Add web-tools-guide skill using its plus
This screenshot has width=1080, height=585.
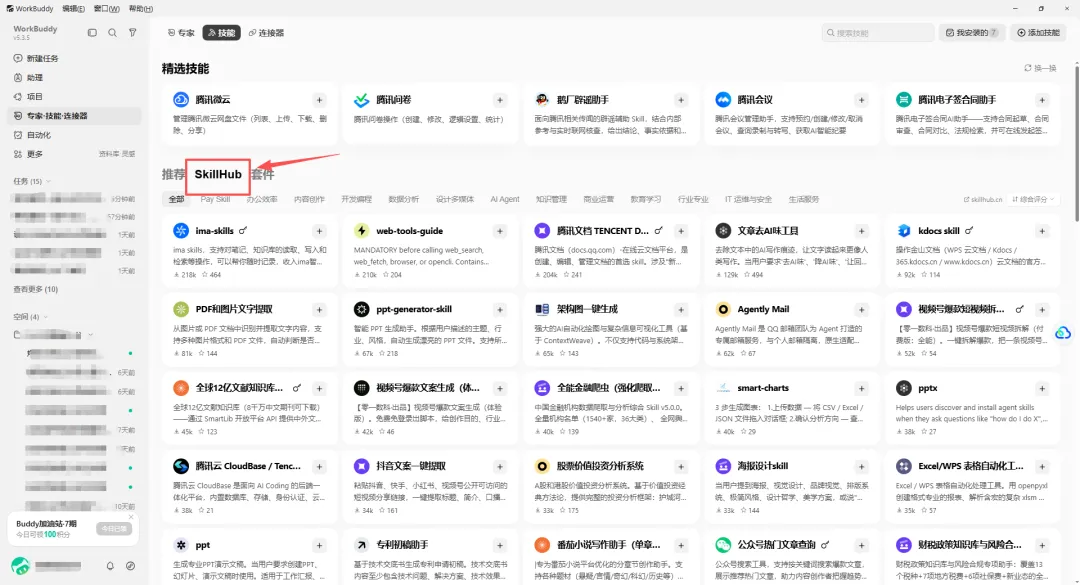pyautogui.click(x=500, y=231)
